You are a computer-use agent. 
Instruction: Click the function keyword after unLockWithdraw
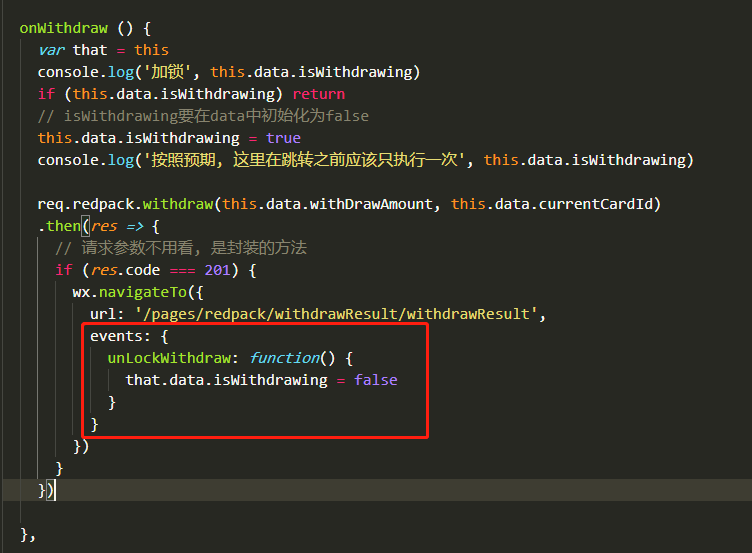(285, 358)
